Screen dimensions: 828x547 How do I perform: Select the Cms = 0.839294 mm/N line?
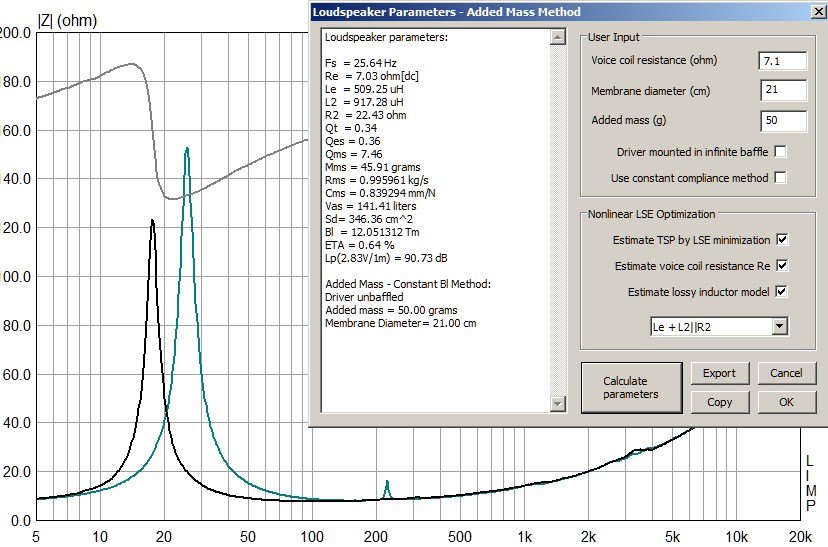(x=380, y=193)
